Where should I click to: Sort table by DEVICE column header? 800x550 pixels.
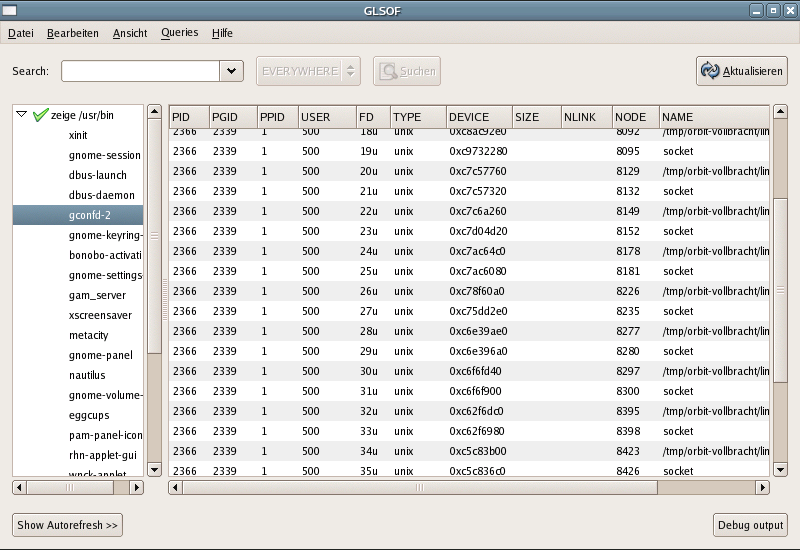pos(479,117)
